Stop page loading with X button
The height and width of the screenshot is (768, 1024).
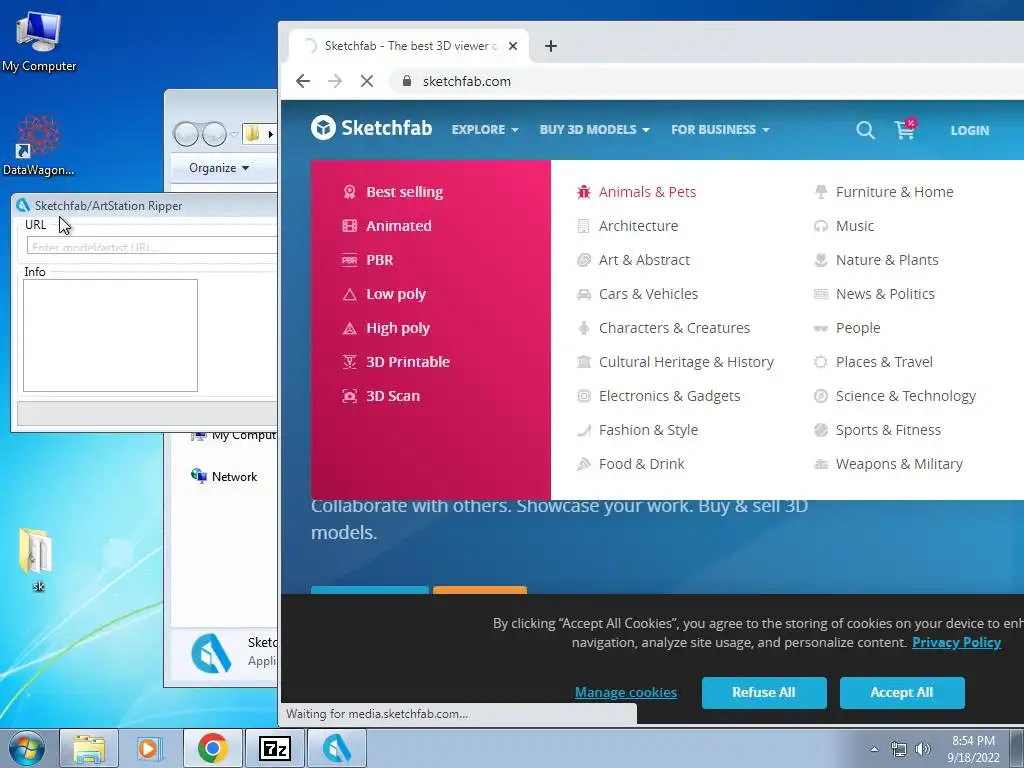click(367, 81)
